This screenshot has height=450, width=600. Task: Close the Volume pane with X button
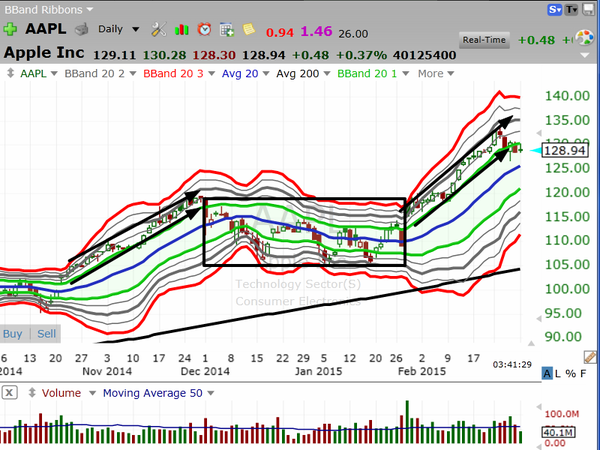[9, 393]
